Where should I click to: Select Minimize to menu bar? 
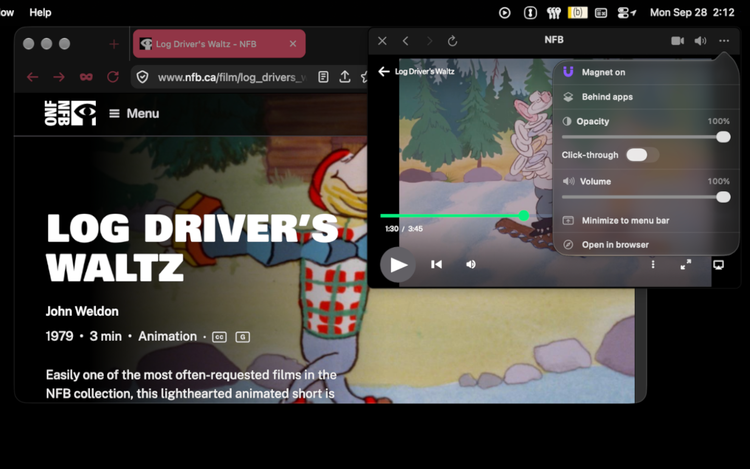pos(646,220)
